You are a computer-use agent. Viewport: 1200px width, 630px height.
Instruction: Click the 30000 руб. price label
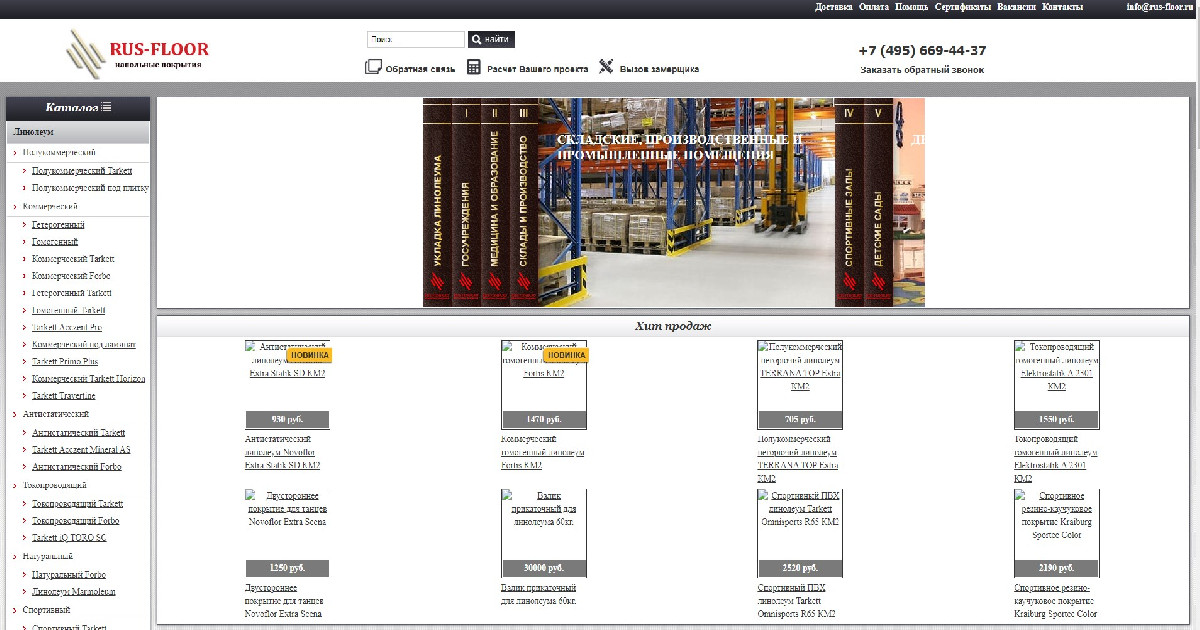tap(543, 568)
